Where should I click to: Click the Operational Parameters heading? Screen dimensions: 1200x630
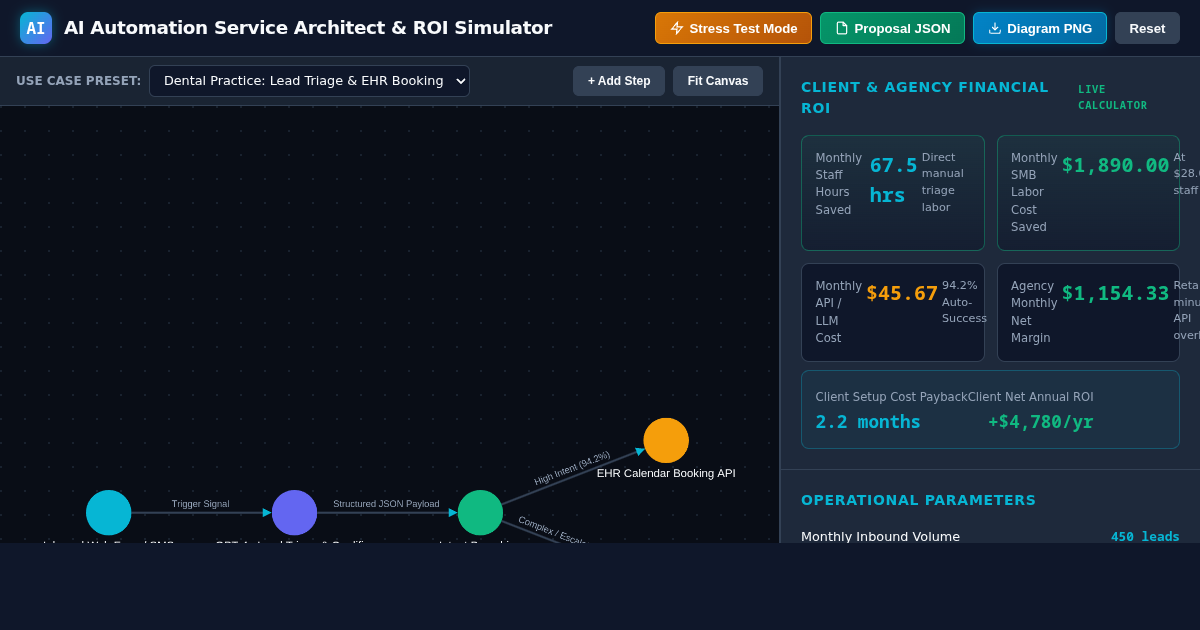point(918,500)
